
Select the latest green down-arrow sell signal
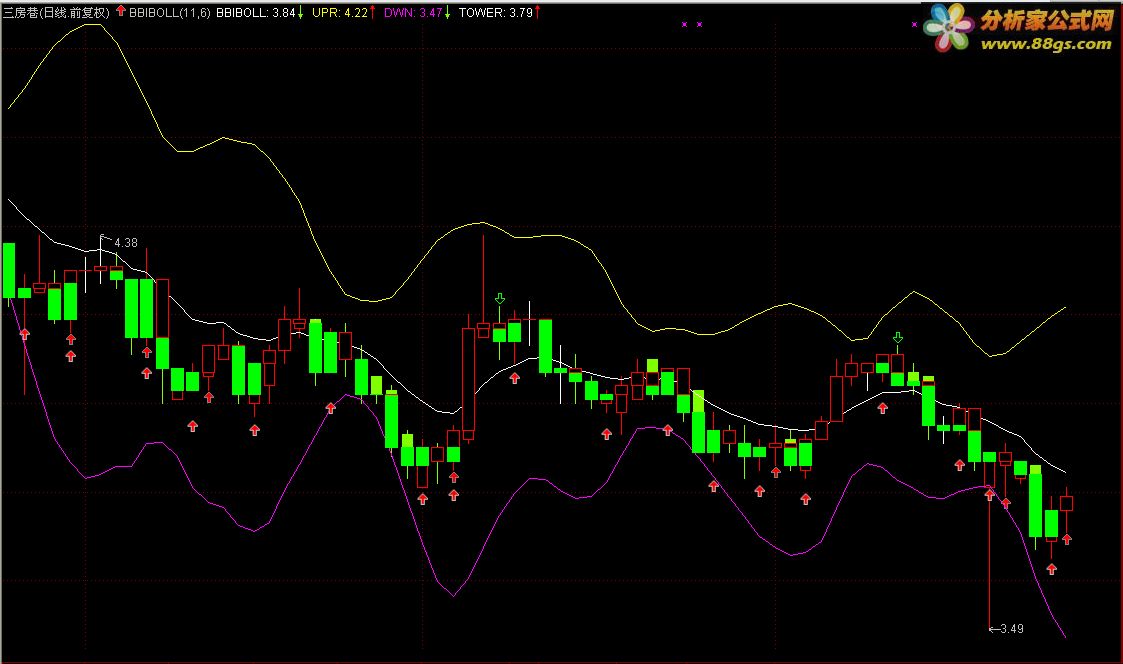[x=897, y=337]
